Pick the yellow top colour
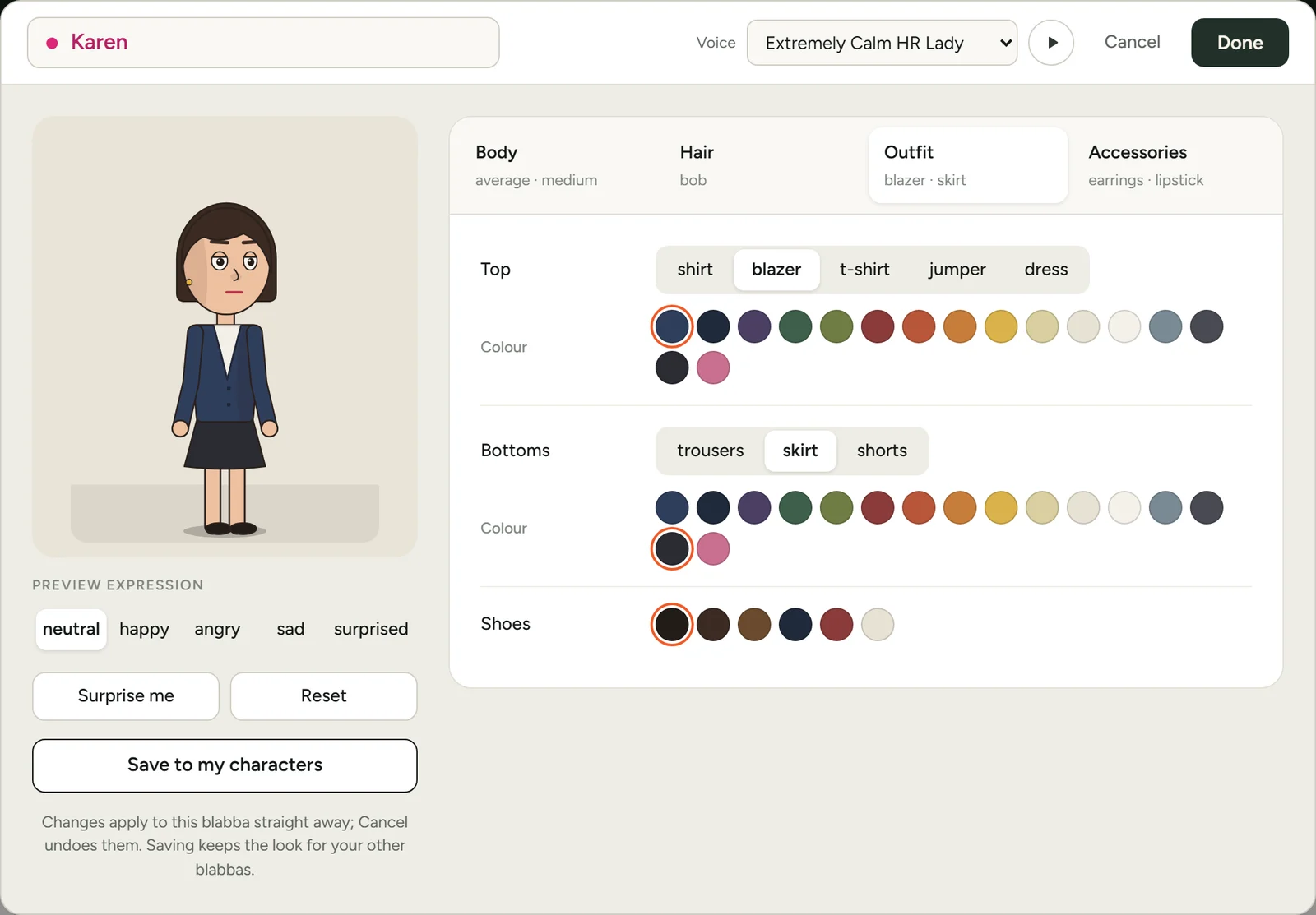1316x915 pixels. click(x=1001, y=326)
